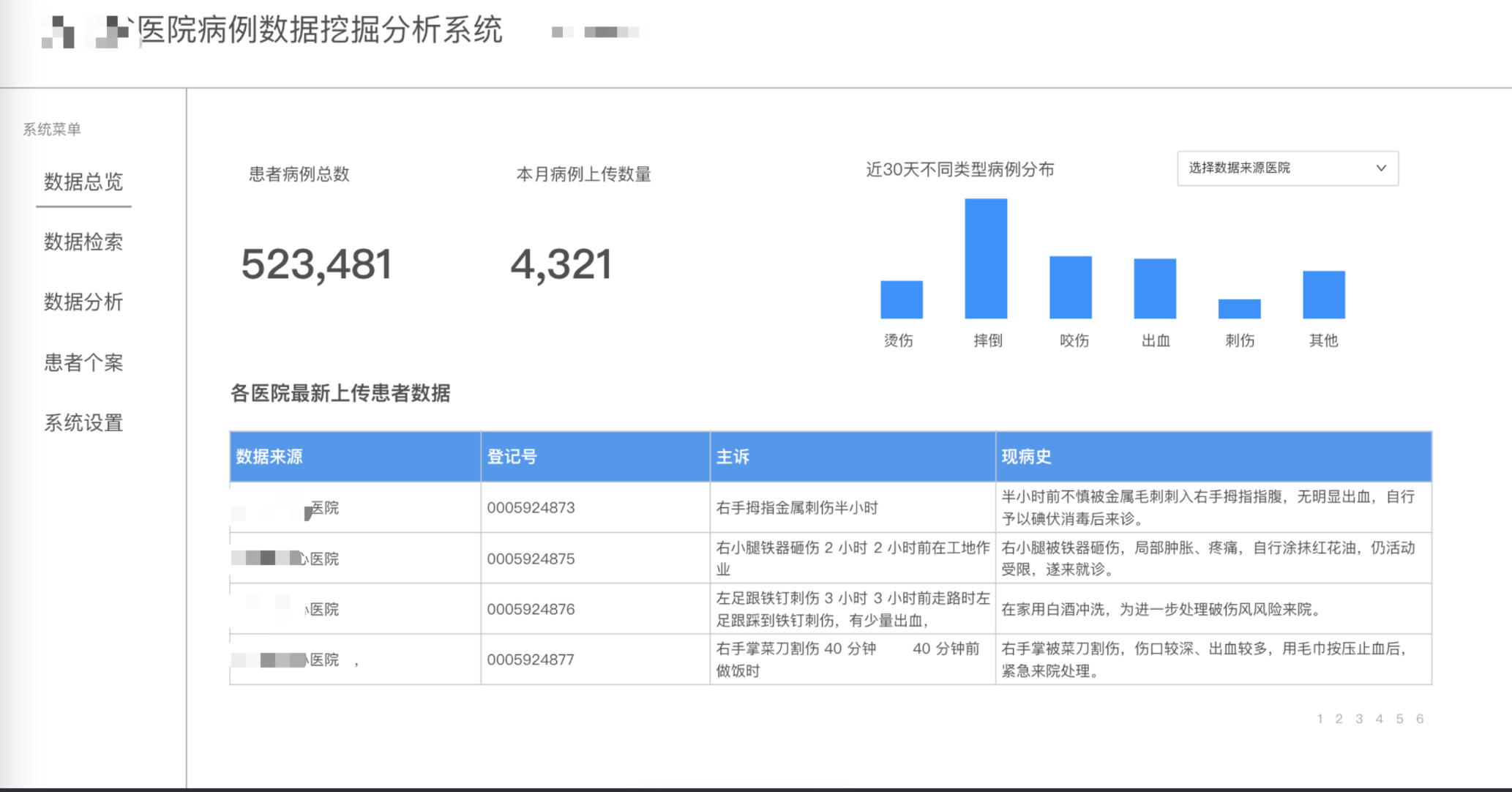Click the 咬伤 bar in distribution chart
Viewport: 1512px width, 792px height.
(1070, 287)
